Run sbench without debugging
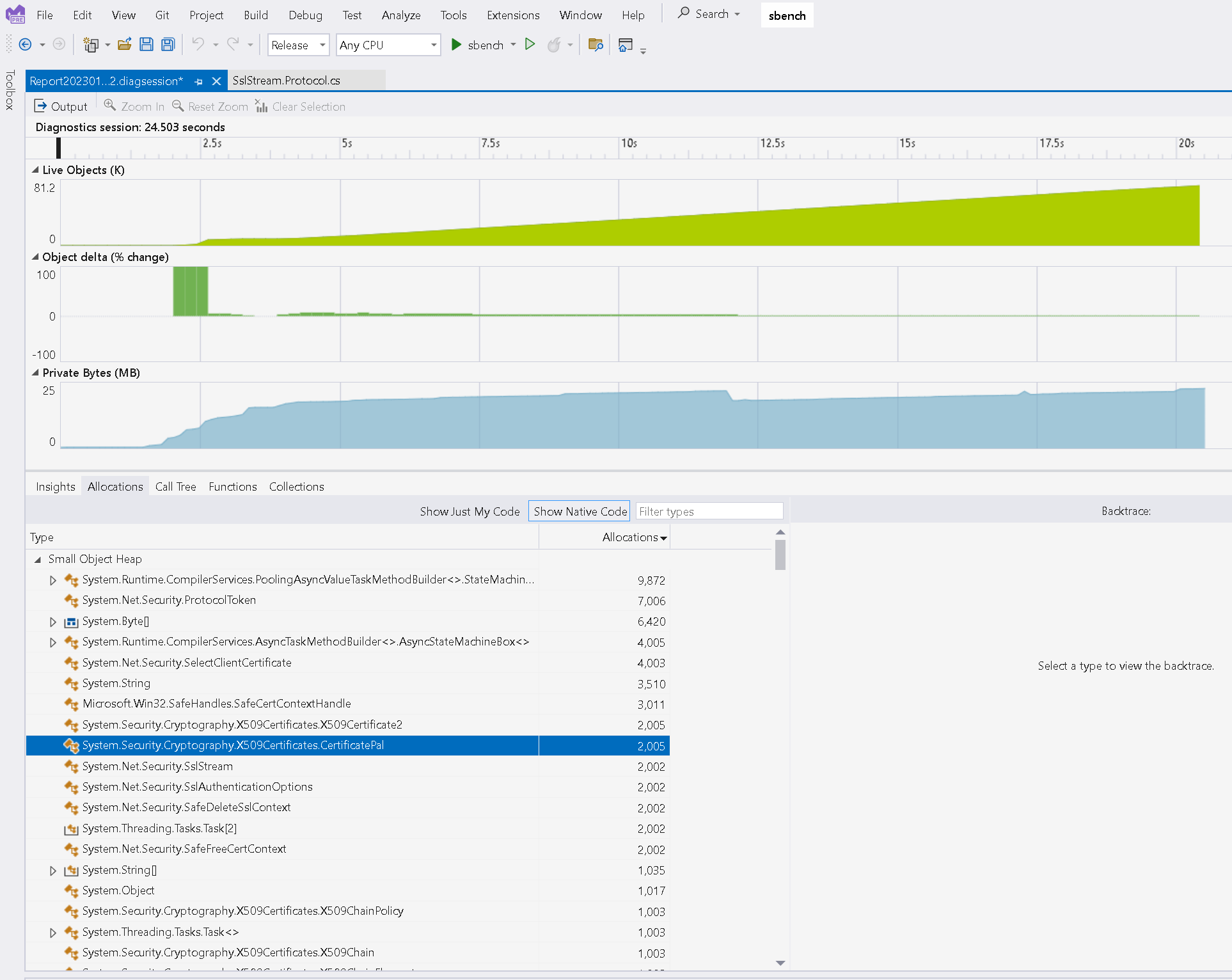This screenshot has height=980, width=1232. pos(530,45)
